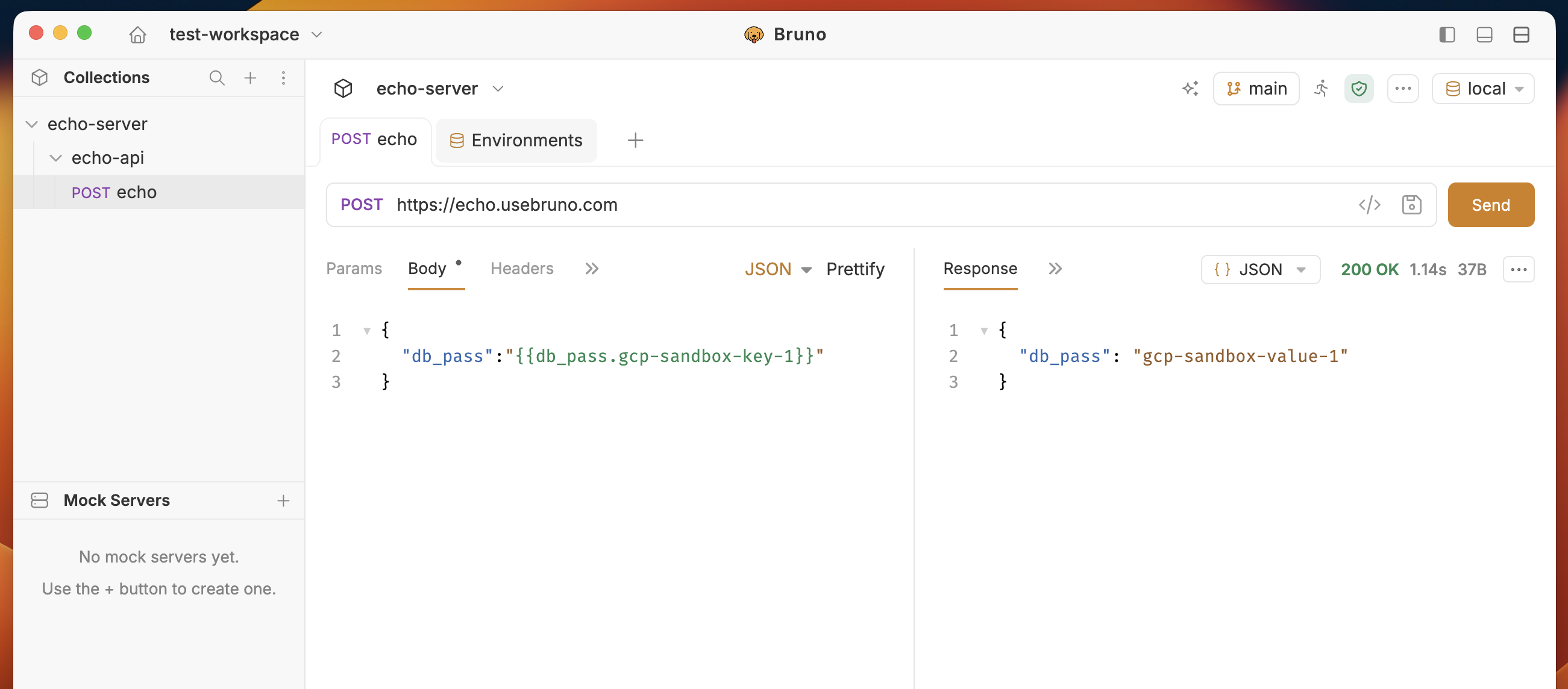
Task: Create a new mock server with plus
Action: [283, 500]
